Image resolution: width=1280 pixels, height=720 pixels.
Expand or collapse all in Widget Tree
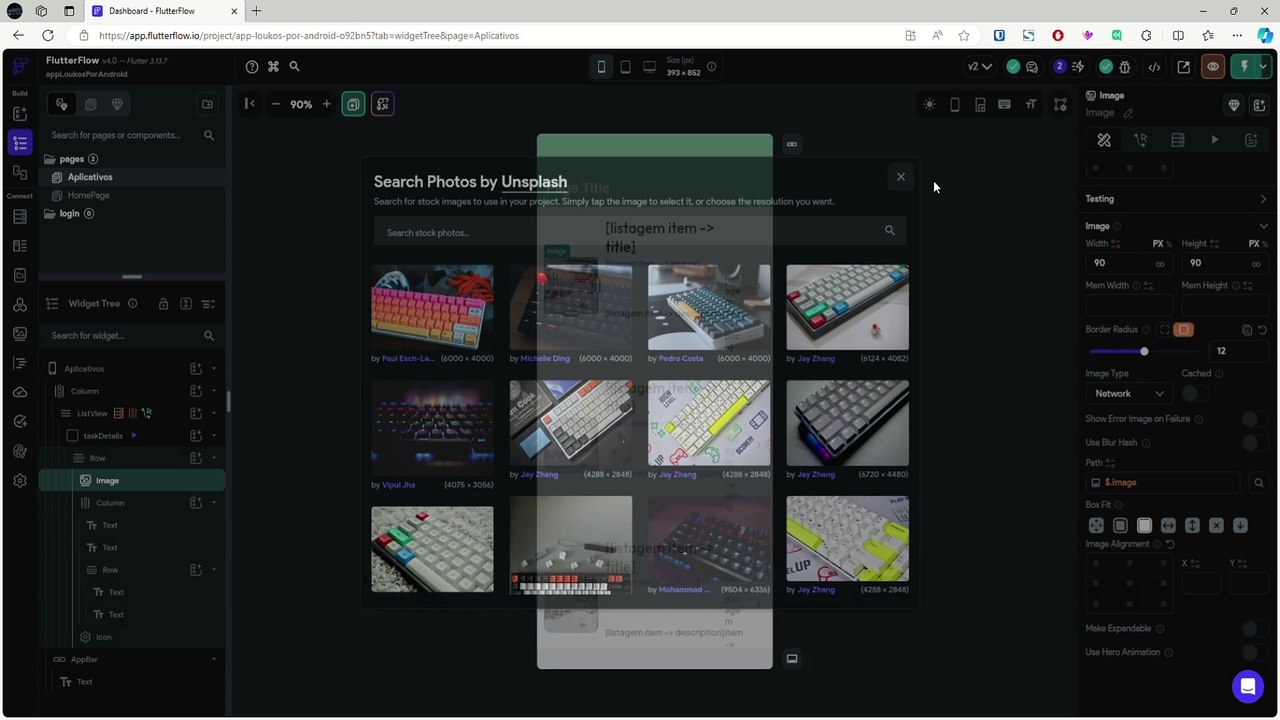point(209,304)
